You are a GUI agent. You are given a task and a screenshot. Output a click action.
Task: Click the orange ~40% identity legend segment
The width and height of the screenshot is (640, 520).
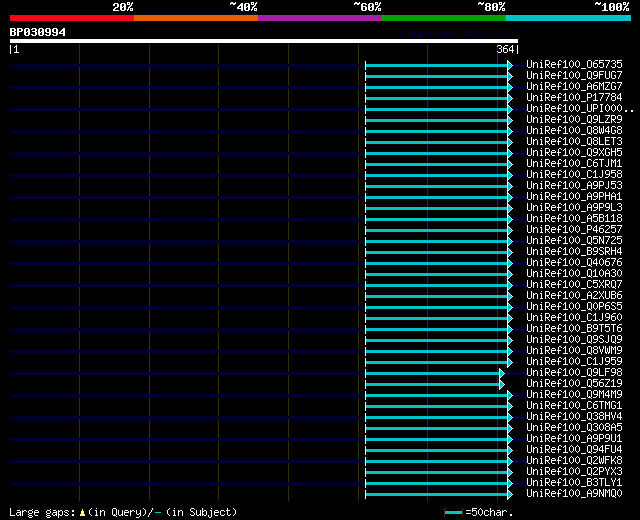pyautogui.click(x=196, y=18)
